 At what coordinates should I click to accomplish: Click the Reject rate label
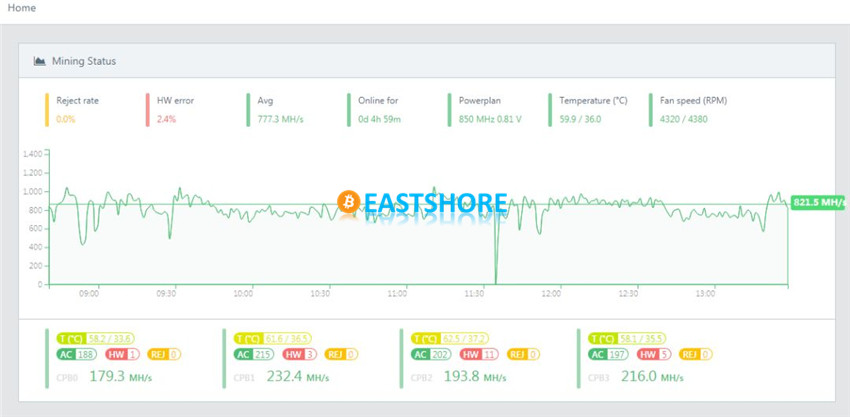(78, 100)
